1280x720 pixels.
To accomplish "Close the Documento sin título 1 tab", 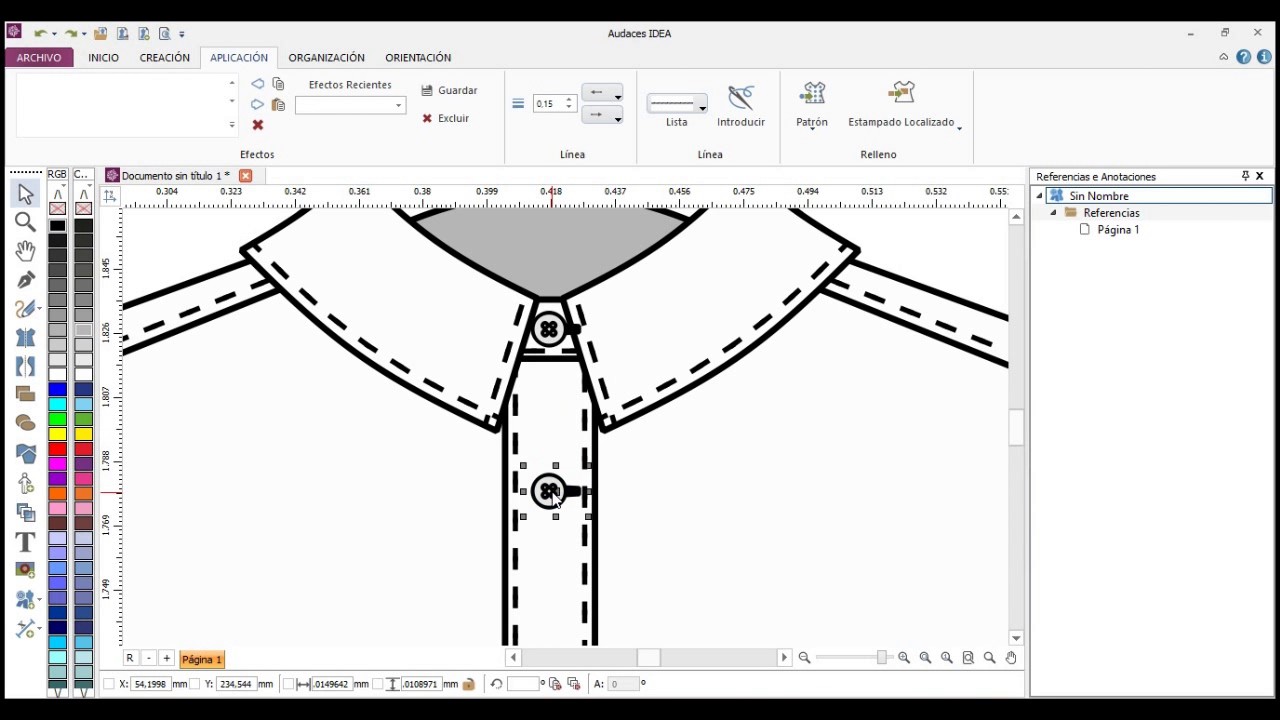I will tap(245, 175).
